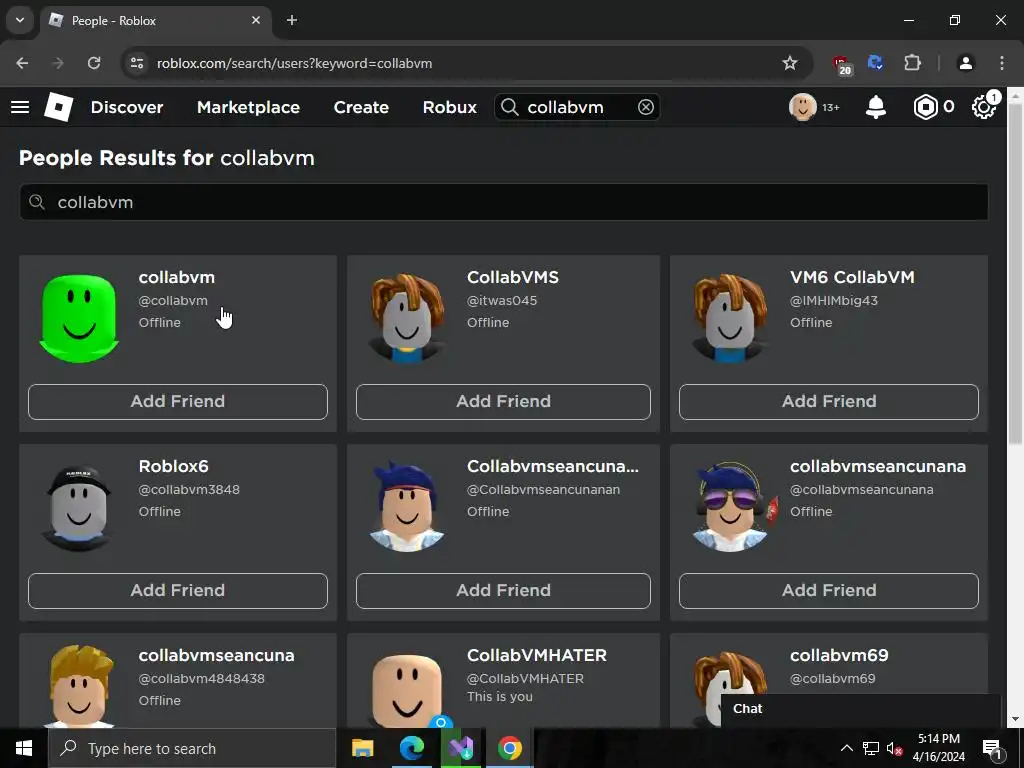Image resolution: width=1024 pixels, height=768 pixels.
Task: Open the Chat panel
Action: coord(861,709)
